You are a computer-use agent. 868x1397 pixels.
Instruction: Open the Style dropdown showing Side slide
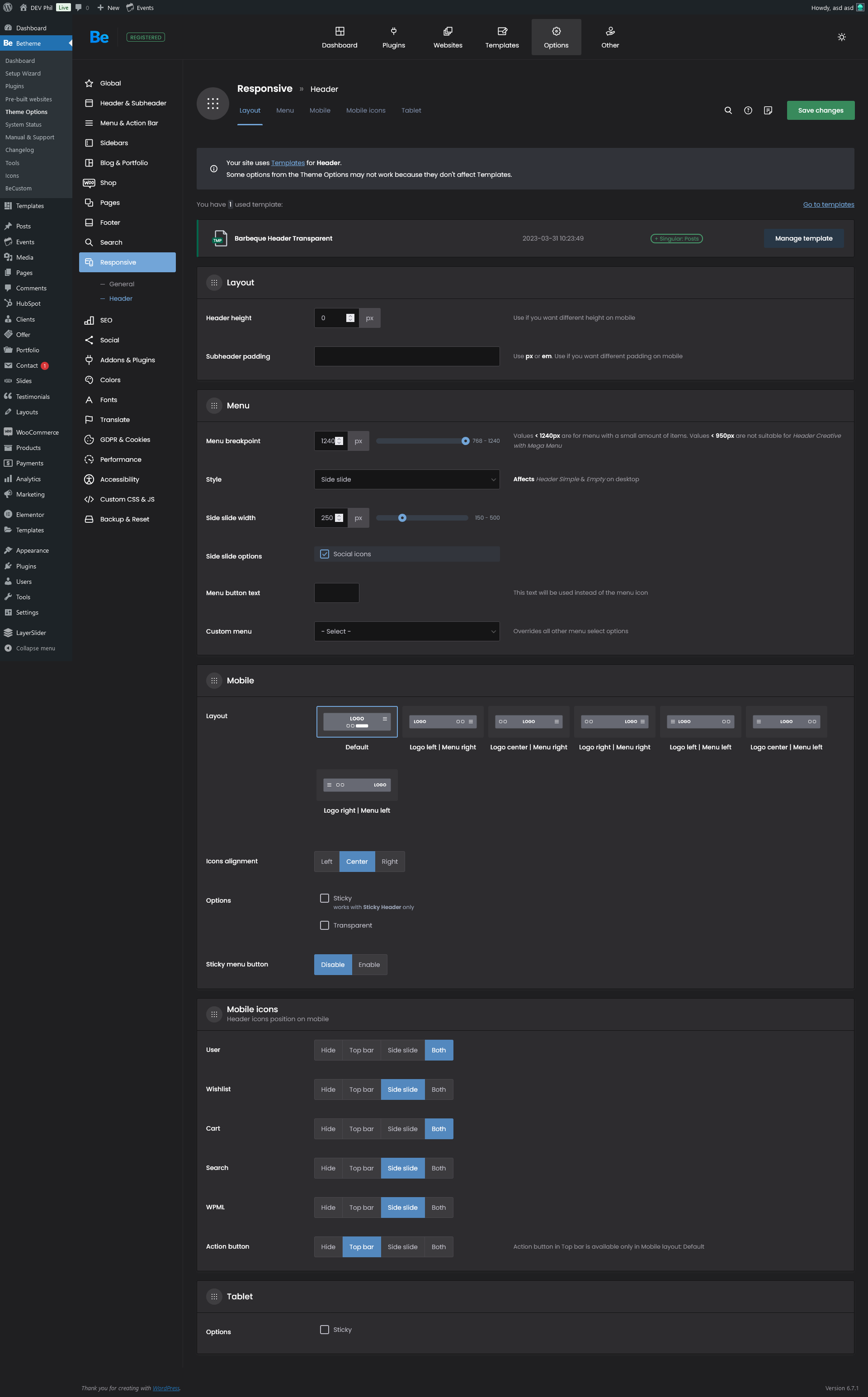pos(407,479)
